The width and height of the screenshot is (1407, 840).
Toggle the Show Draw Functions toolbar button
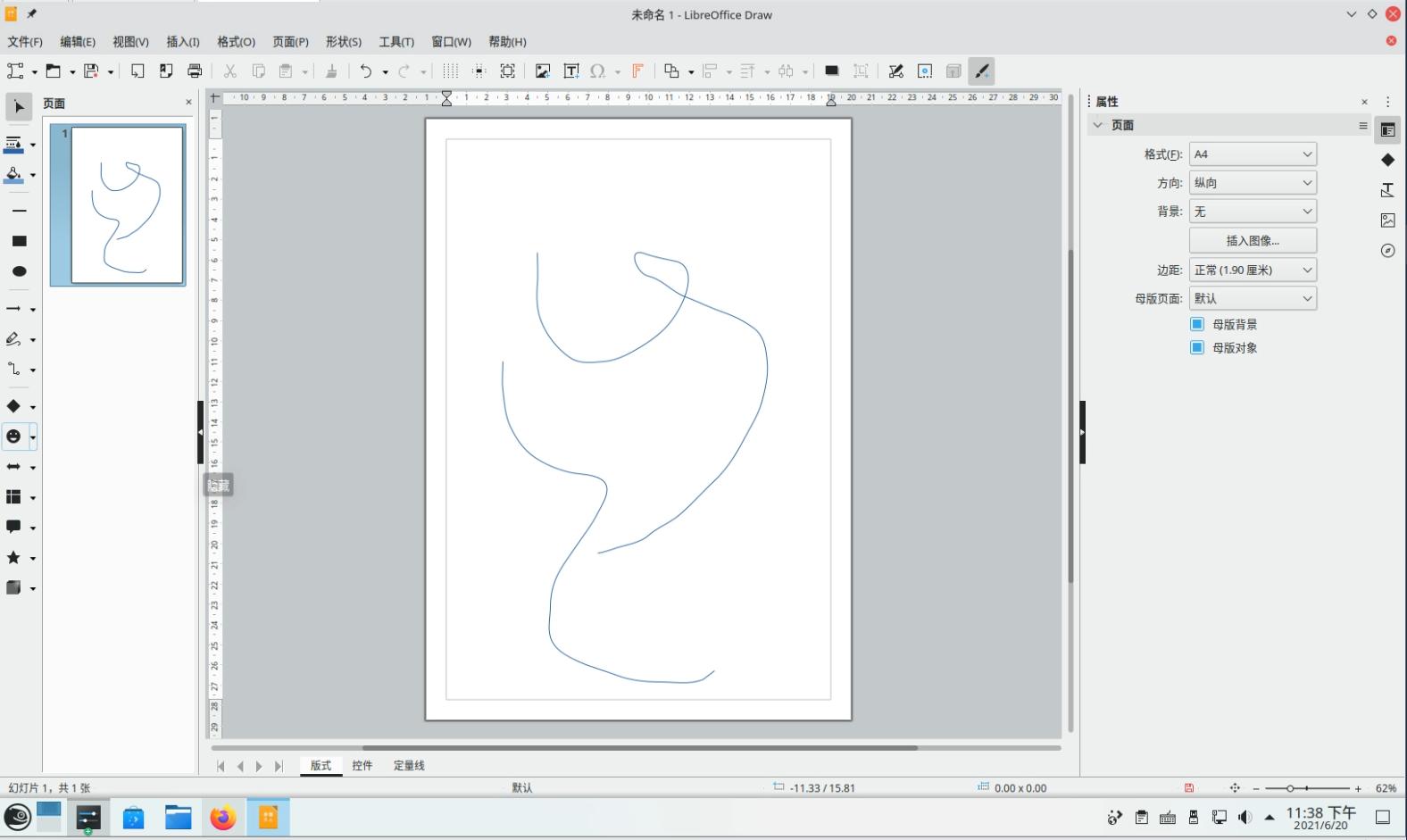[981, 71]
